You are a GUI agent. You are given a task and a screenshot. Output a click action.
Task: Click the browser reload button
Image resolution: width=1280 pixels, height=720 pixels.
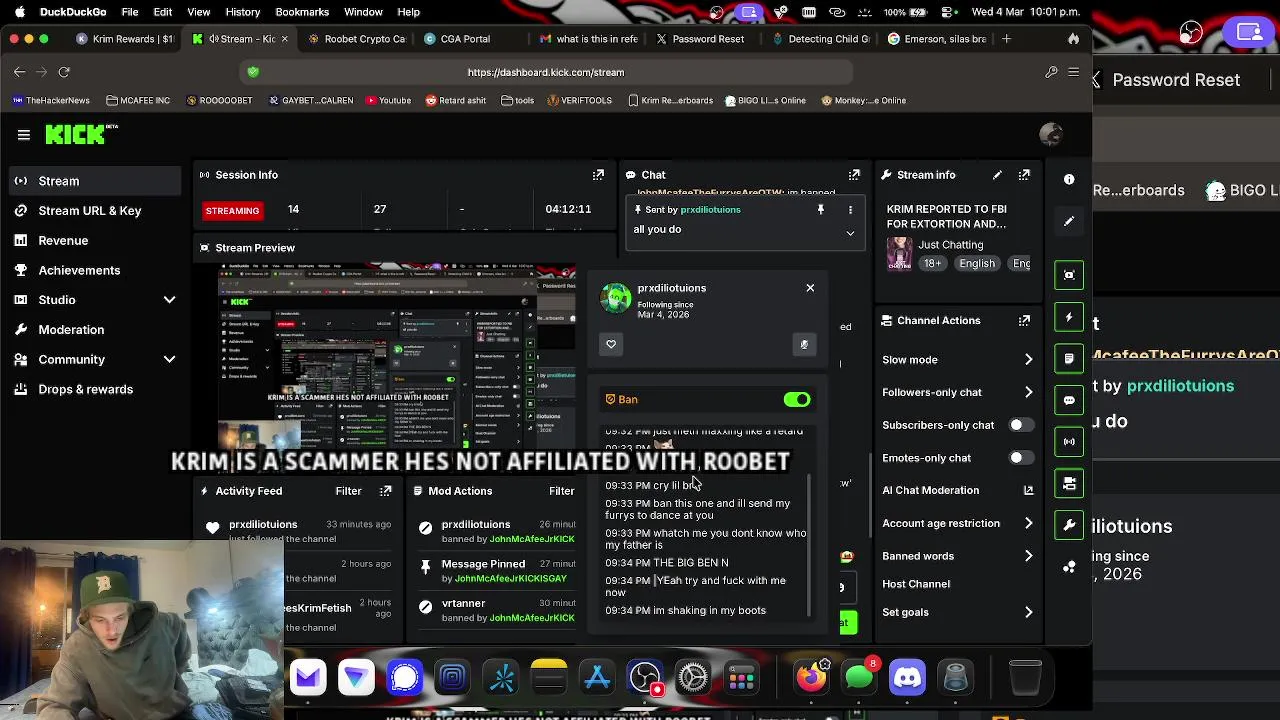pos(64,72)
